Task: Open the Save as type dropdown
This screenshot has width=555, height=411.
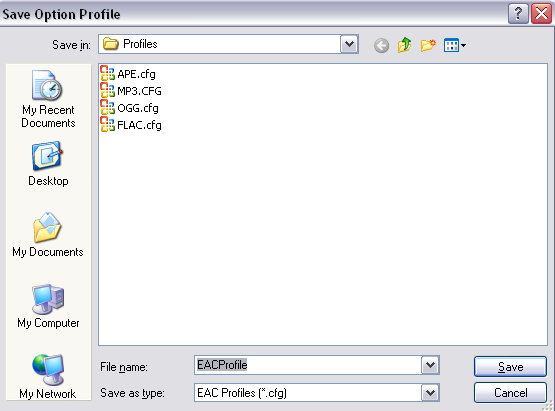Action: tap(430, 393)
